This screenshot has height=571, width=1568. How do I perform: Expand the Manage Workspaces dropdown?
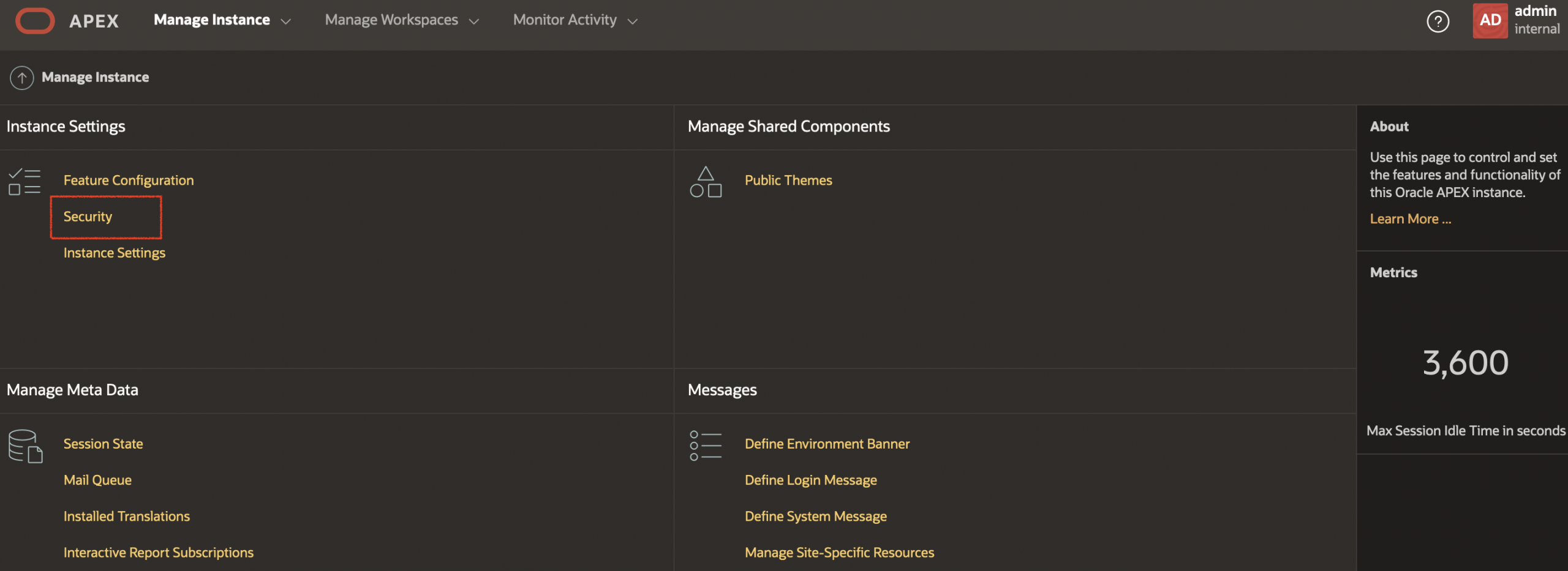(x=473, y=20)
